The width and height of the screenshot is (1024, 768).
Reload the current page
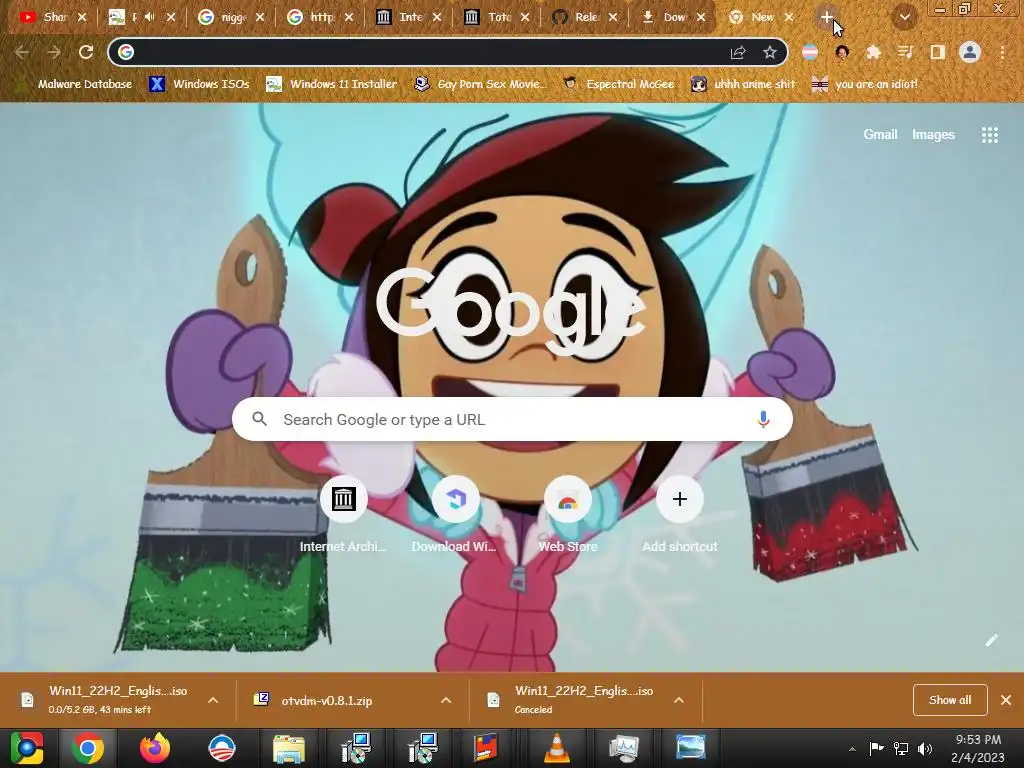tap(86, 52)
